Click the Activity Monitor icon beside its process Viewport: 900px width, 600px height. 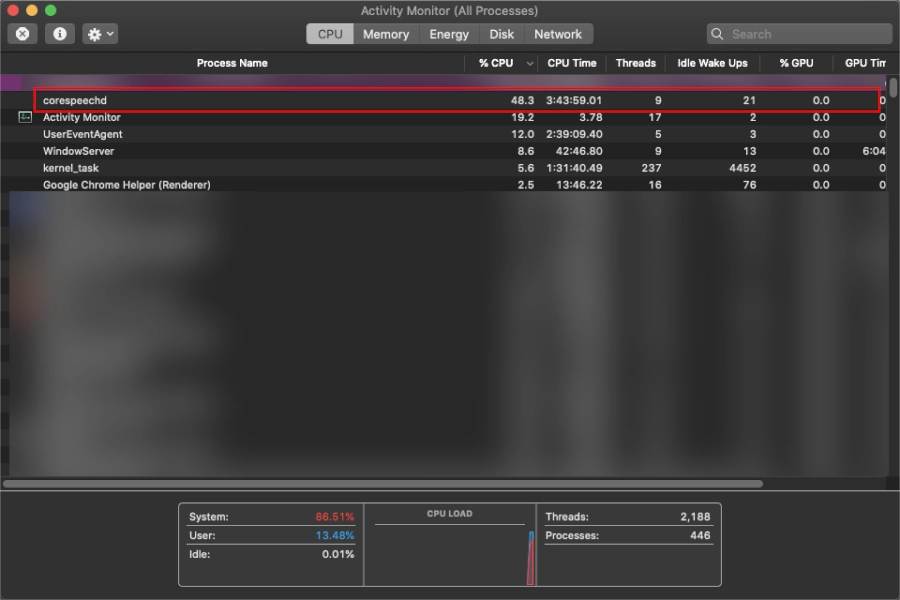[x=24, y=117]
